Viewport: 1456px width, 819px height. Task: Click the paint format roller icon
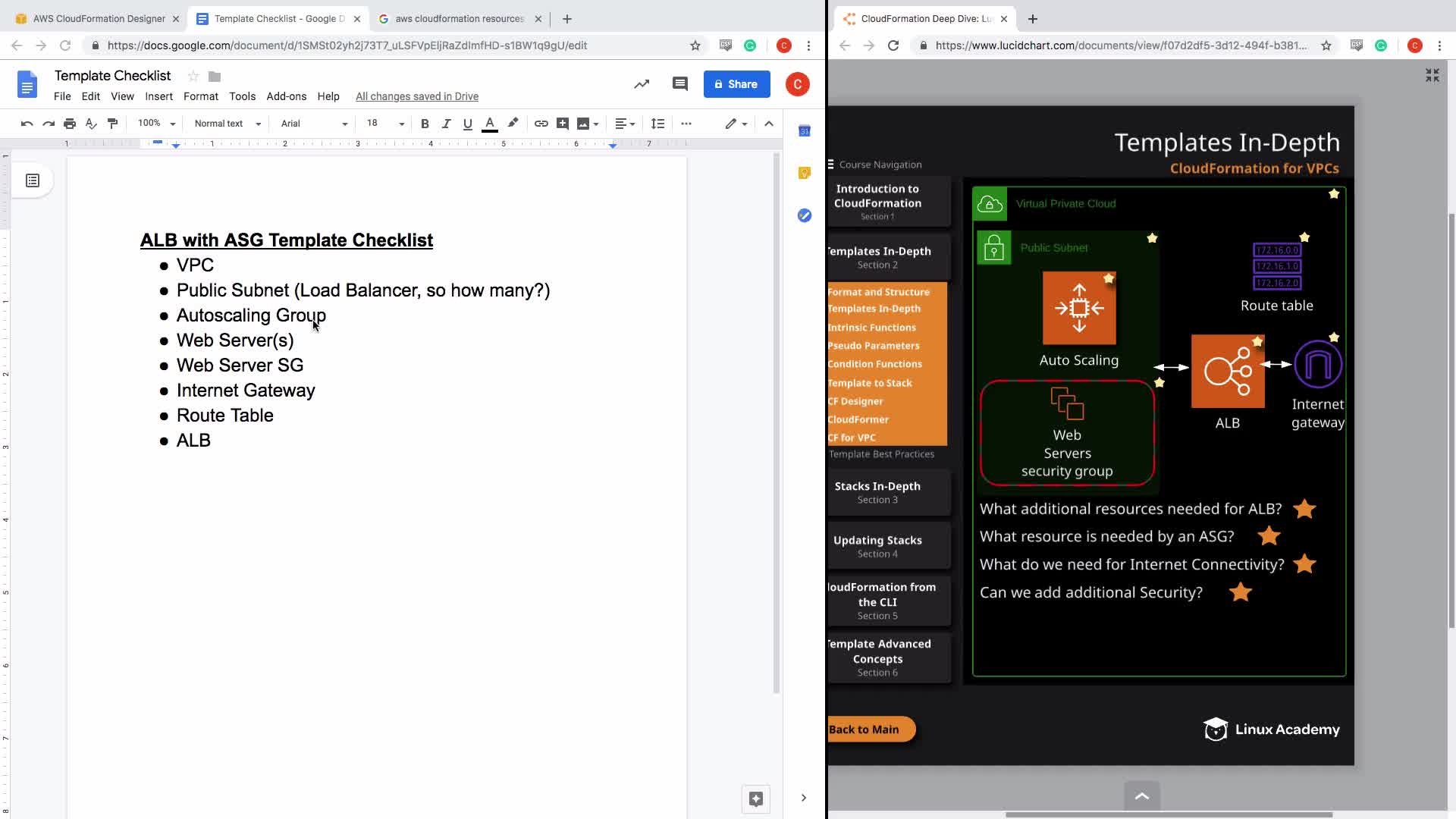tap(112, 124)
